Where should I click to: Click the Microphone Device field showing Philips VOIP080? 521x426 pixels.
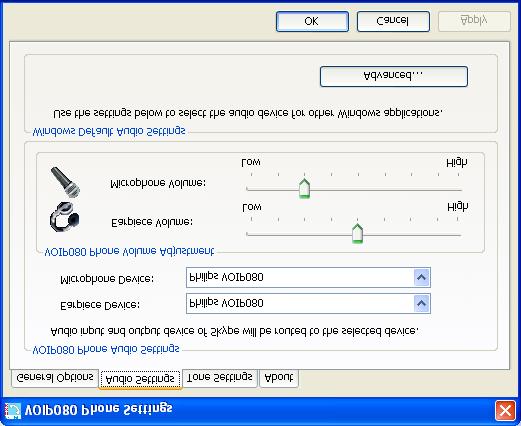tap(308, 277)
